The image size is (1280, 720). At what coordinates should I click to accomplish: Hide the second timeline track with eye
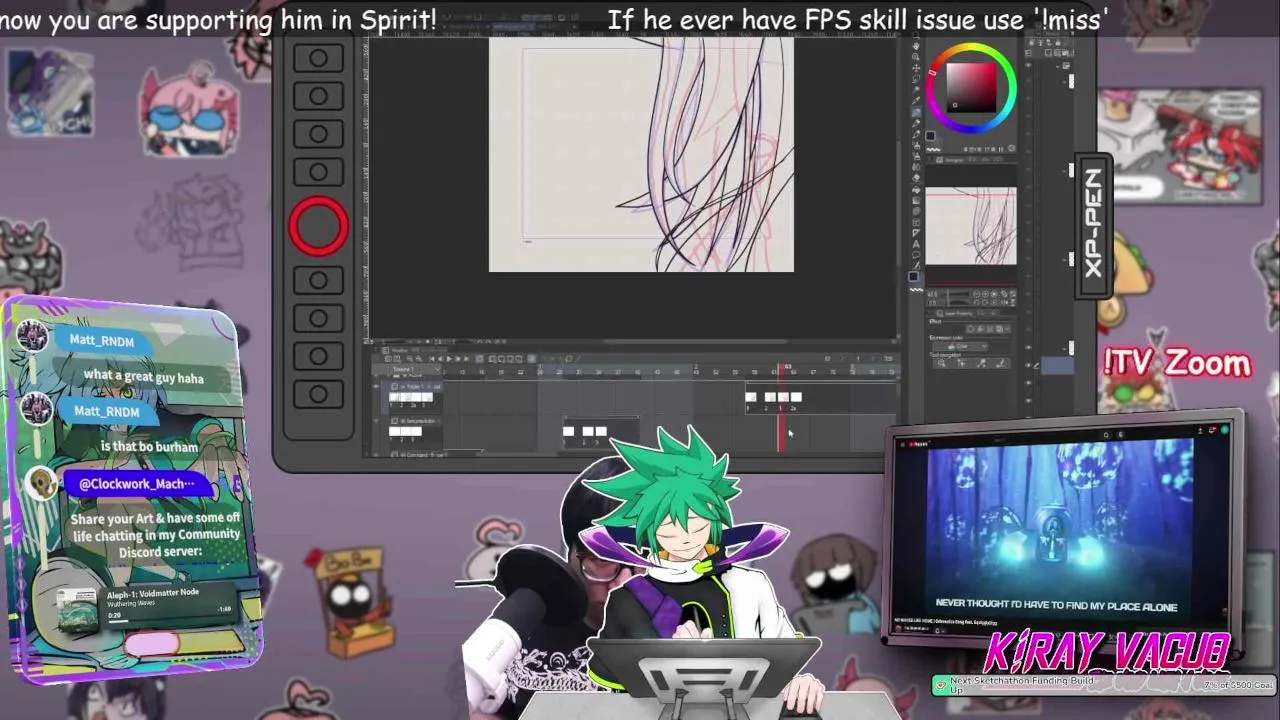[x=376, y=421]
